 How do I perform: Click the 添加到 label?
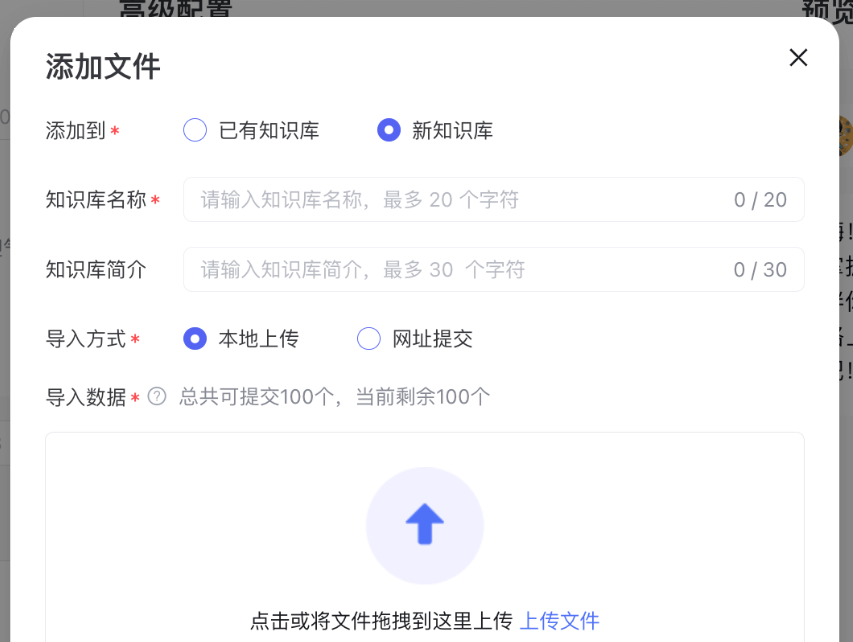tap(76, 131)
